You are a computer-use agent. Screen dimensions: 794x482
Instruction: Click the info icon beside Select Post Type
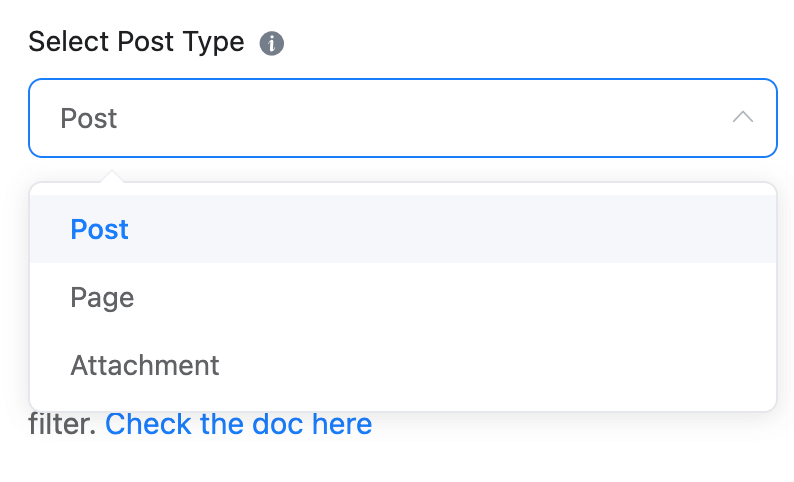pyautogui.click(x=272, y=44)
